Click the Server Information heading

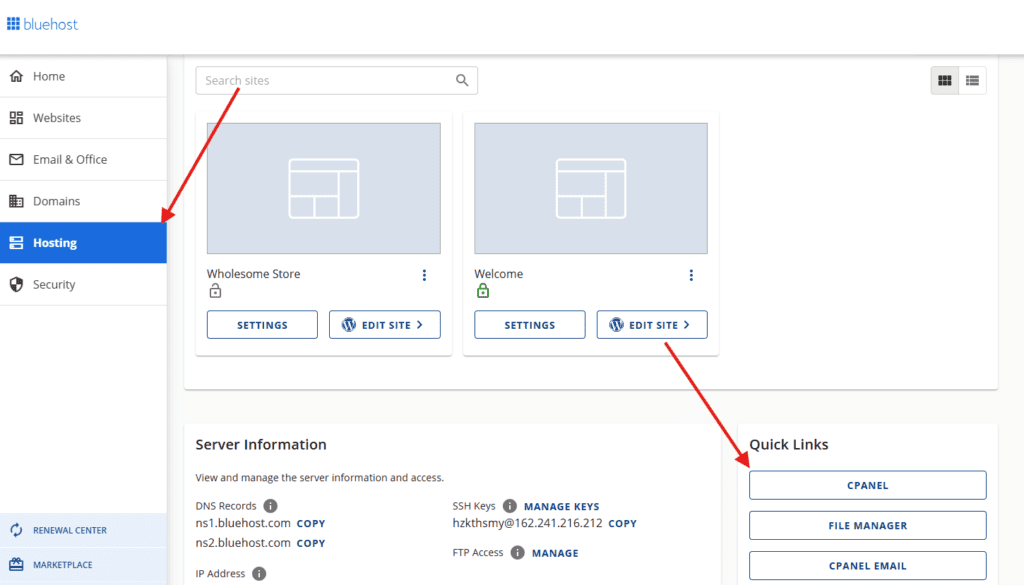(261, 445)
